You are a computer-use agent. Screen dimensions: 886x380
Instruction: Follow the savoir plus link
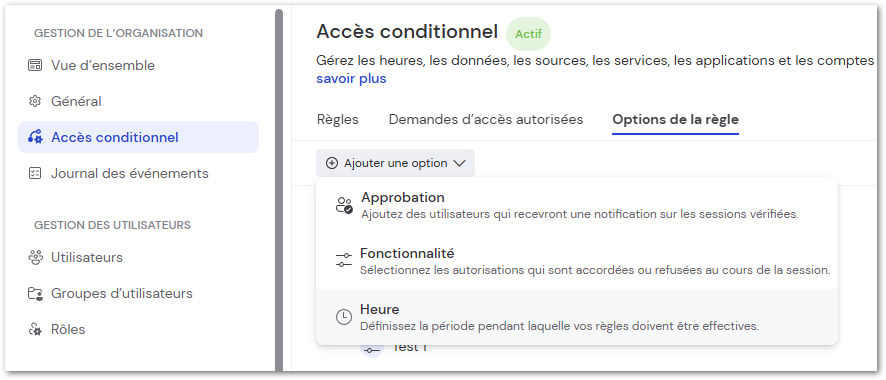tap(351, 78)
